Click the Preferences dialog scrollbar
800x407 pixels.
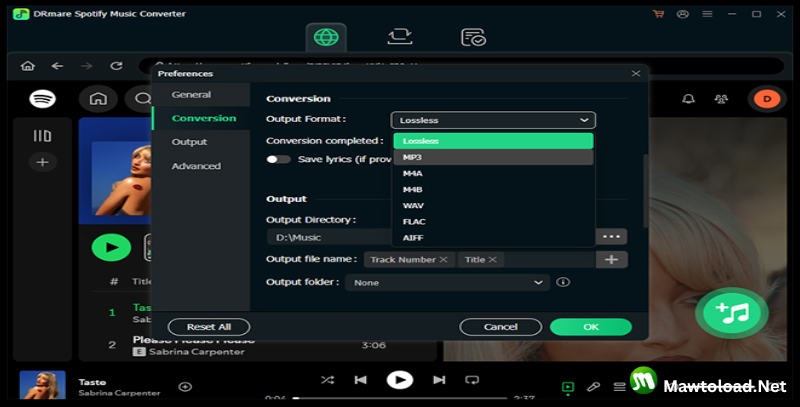pos(645,191)
